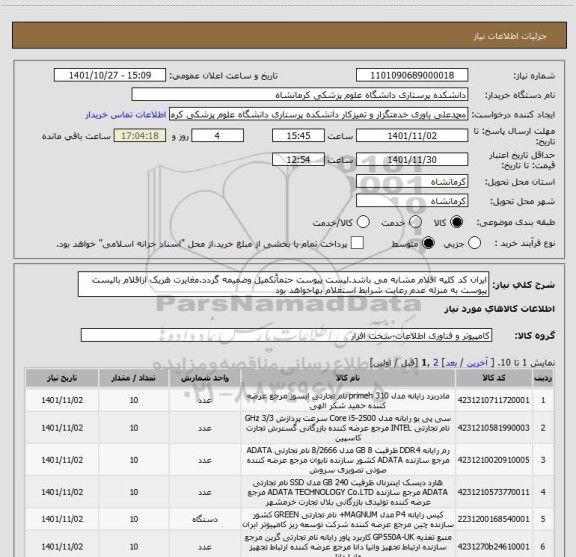The image size is (576, 557).
Task: Jump to آخرین page link
Action: pyautogui.click(x=477, y=363)
